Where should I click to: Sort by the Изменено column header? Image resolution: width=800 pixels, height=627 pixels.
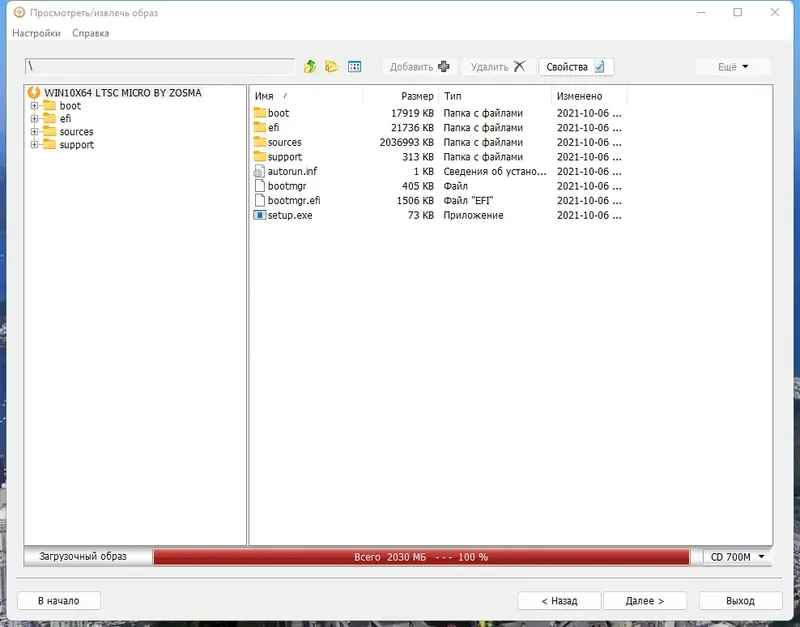[x=589, y=96]
